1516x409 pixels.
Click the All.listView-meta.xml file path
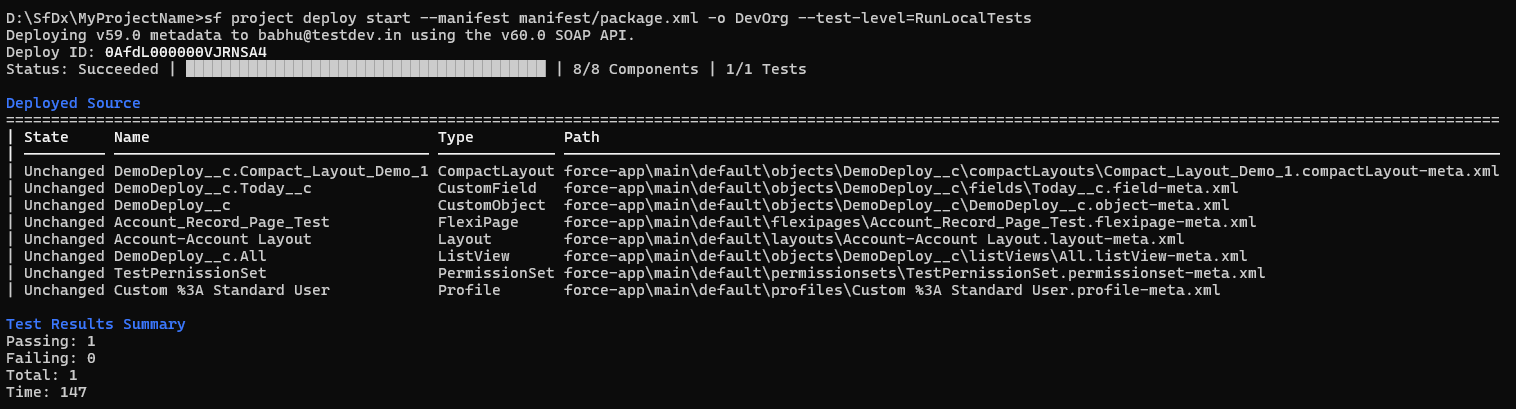[x=906, y=256]
